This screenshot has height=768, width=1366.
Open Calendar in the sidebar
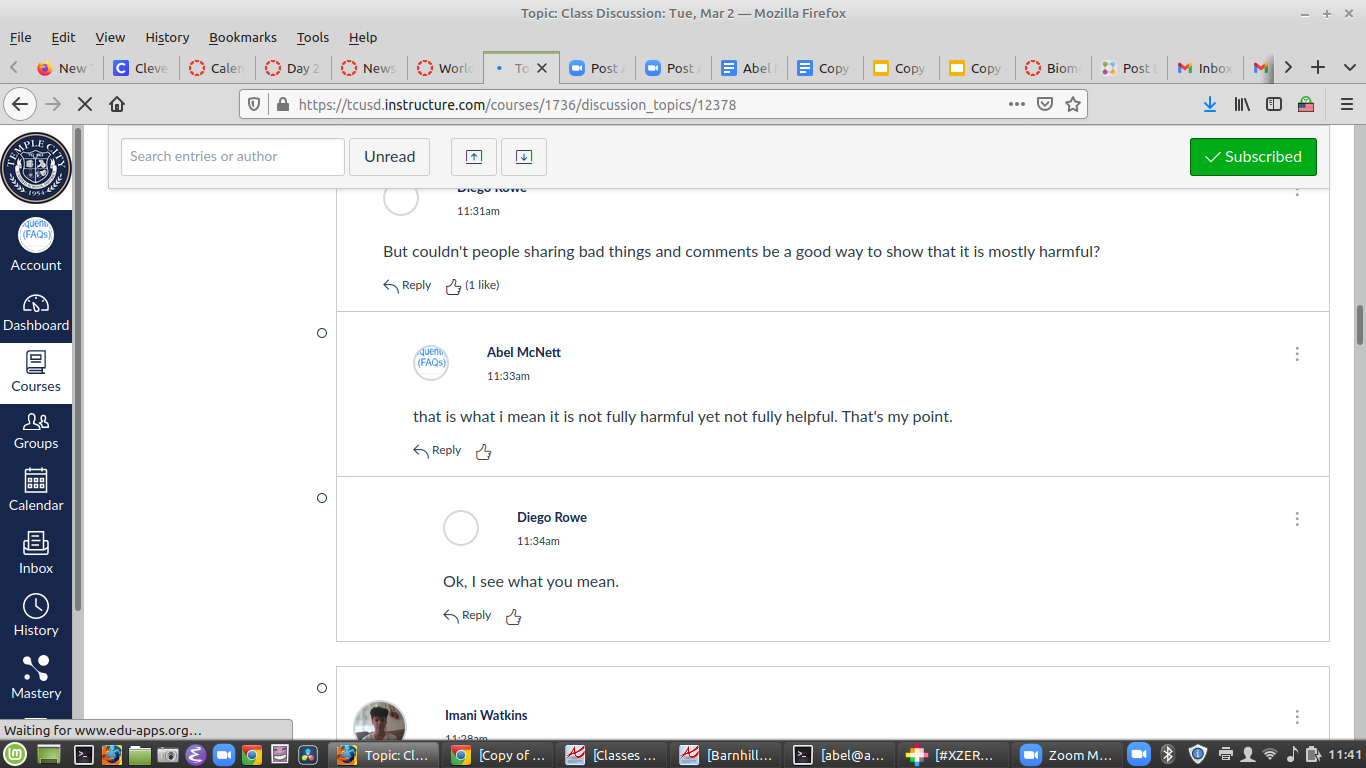(x=36, y=491)
